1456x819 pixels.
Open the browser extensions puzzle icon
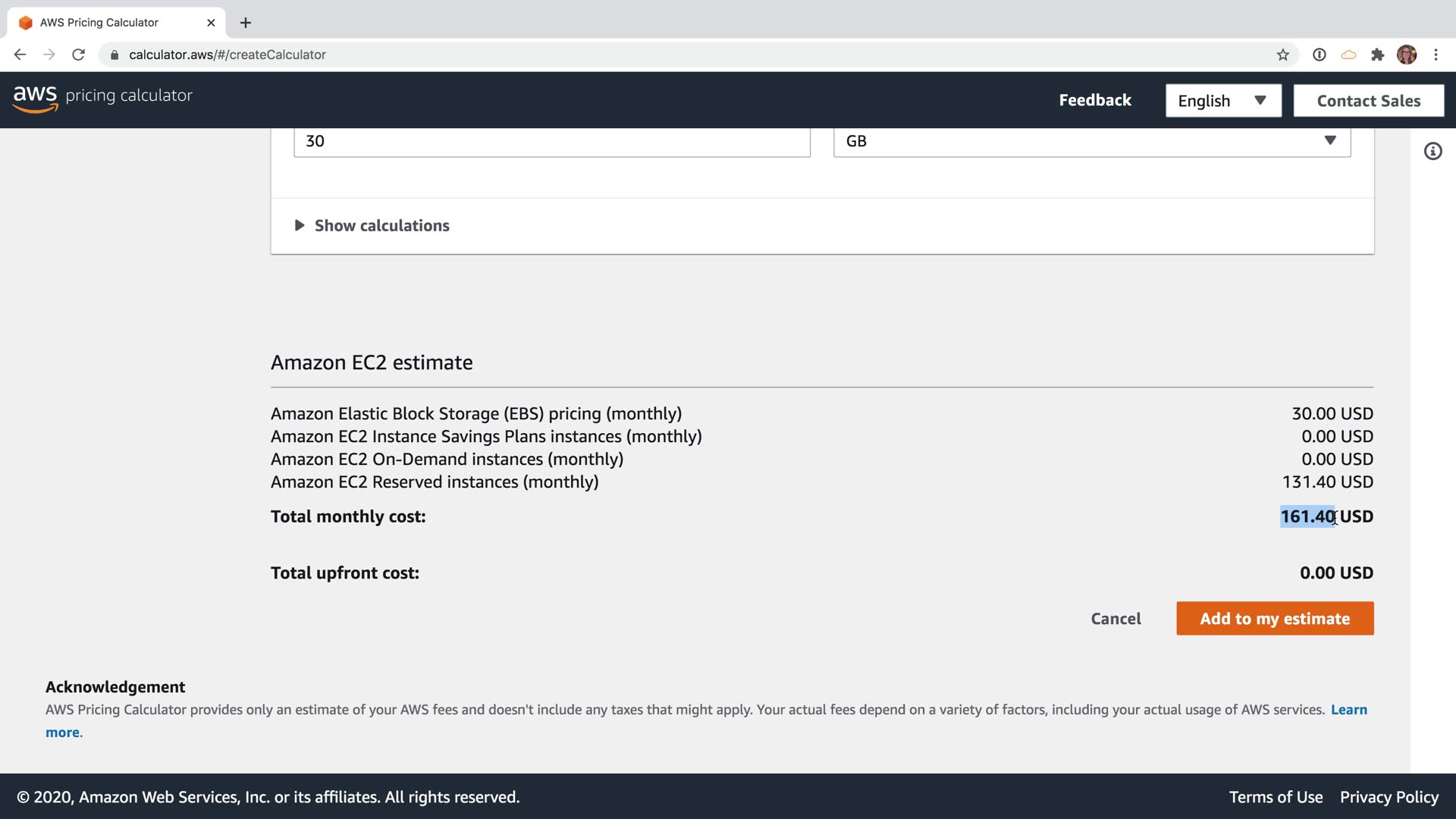[1377, 55]
